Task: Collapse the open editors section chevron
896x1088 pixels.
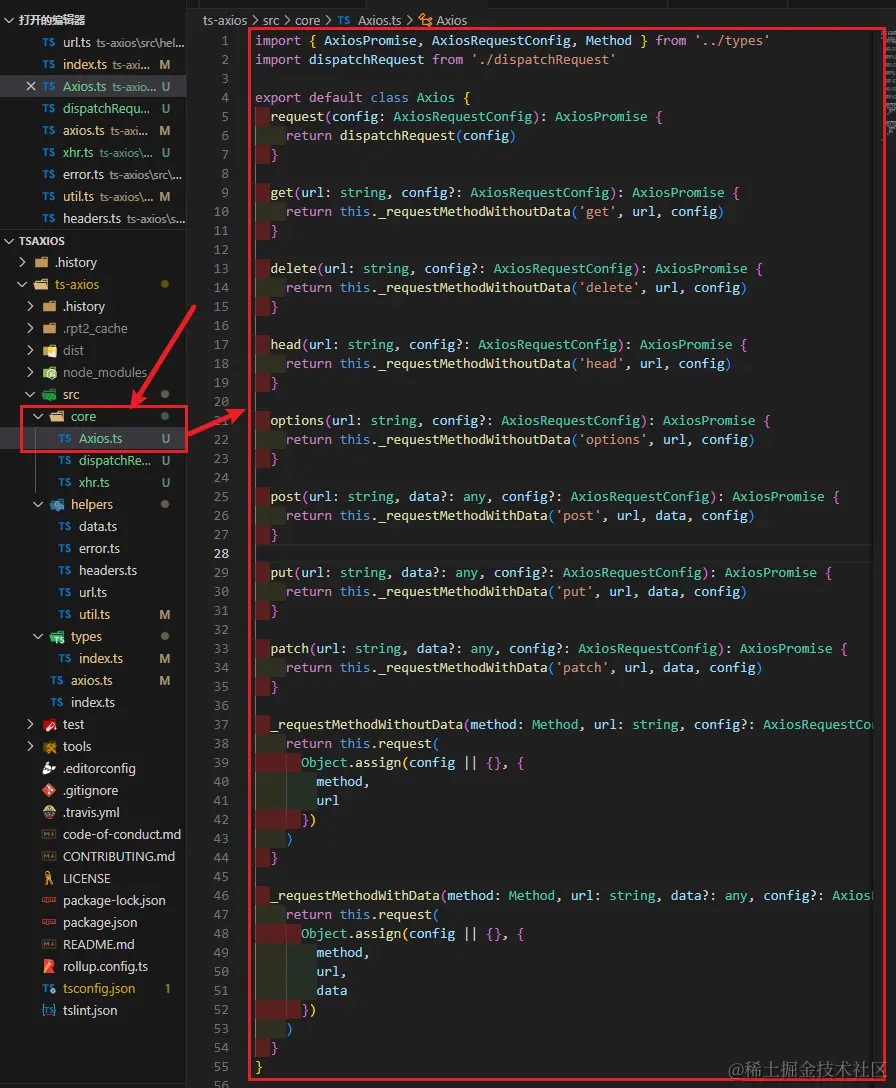Action: tap(9, 20)
